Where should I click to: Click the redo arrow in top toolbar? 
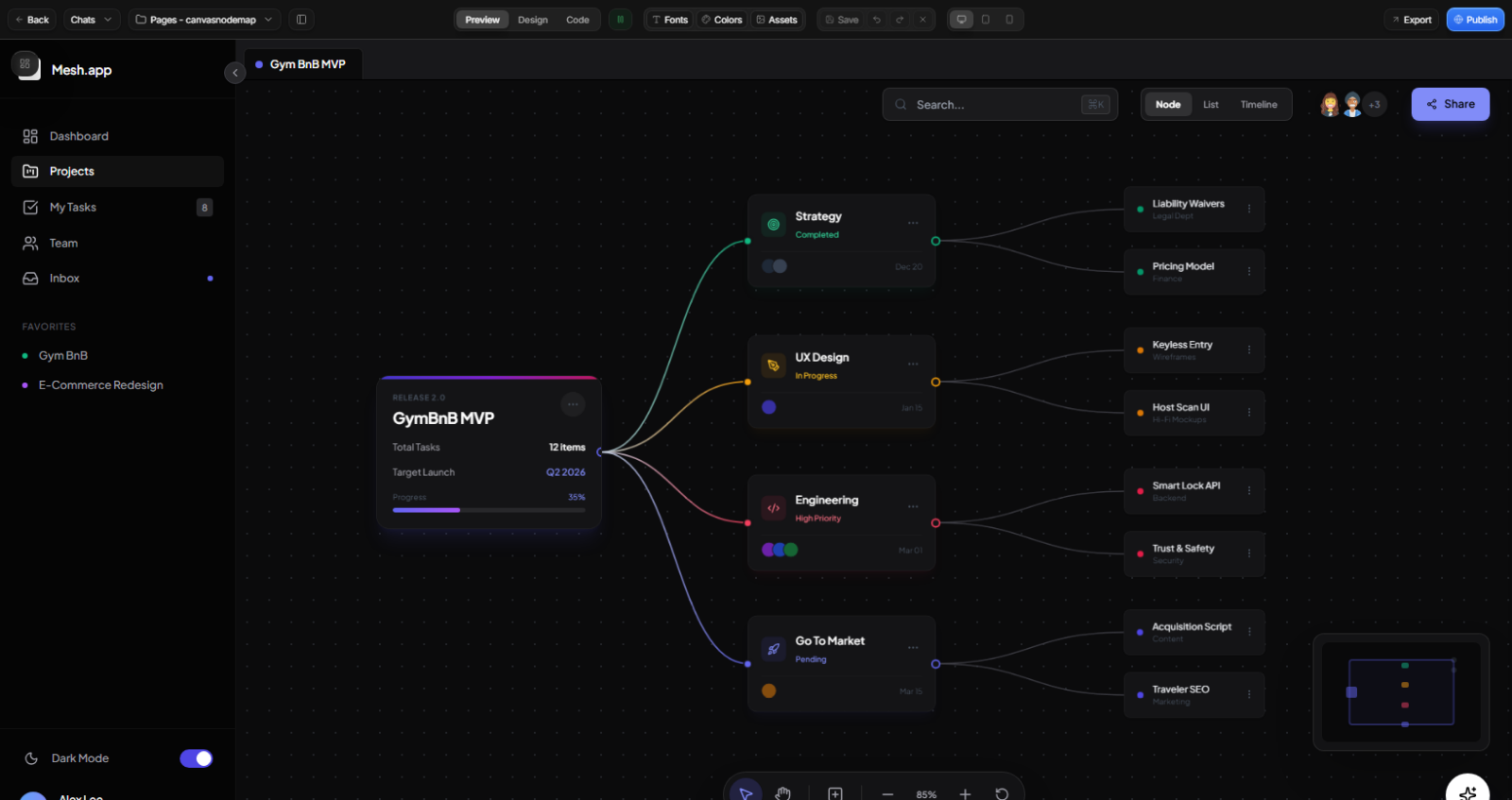click(x=900, y=19)
